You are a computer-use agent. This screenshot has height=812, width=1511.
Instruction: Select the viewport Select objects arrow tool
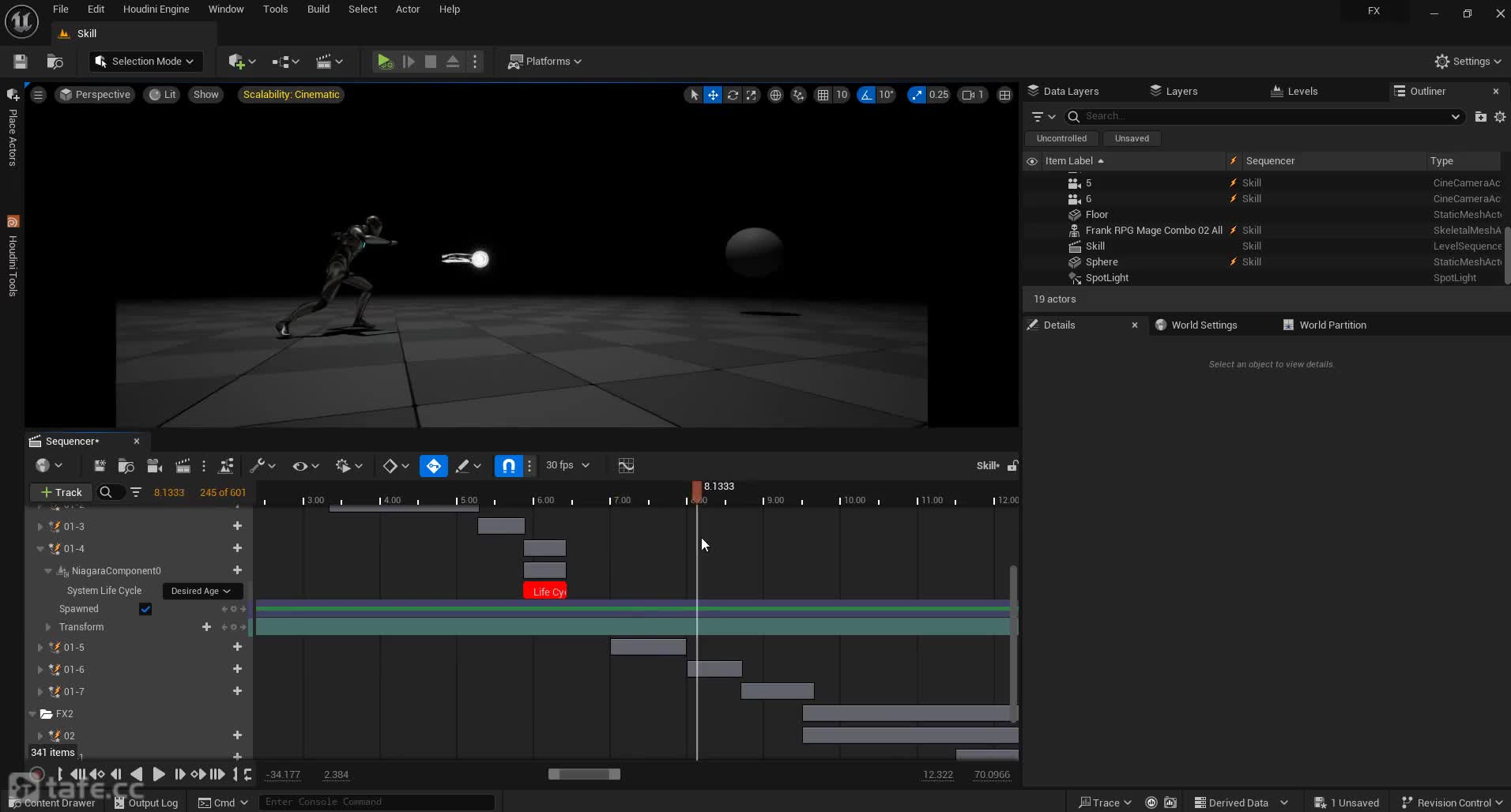click(694, 95)
